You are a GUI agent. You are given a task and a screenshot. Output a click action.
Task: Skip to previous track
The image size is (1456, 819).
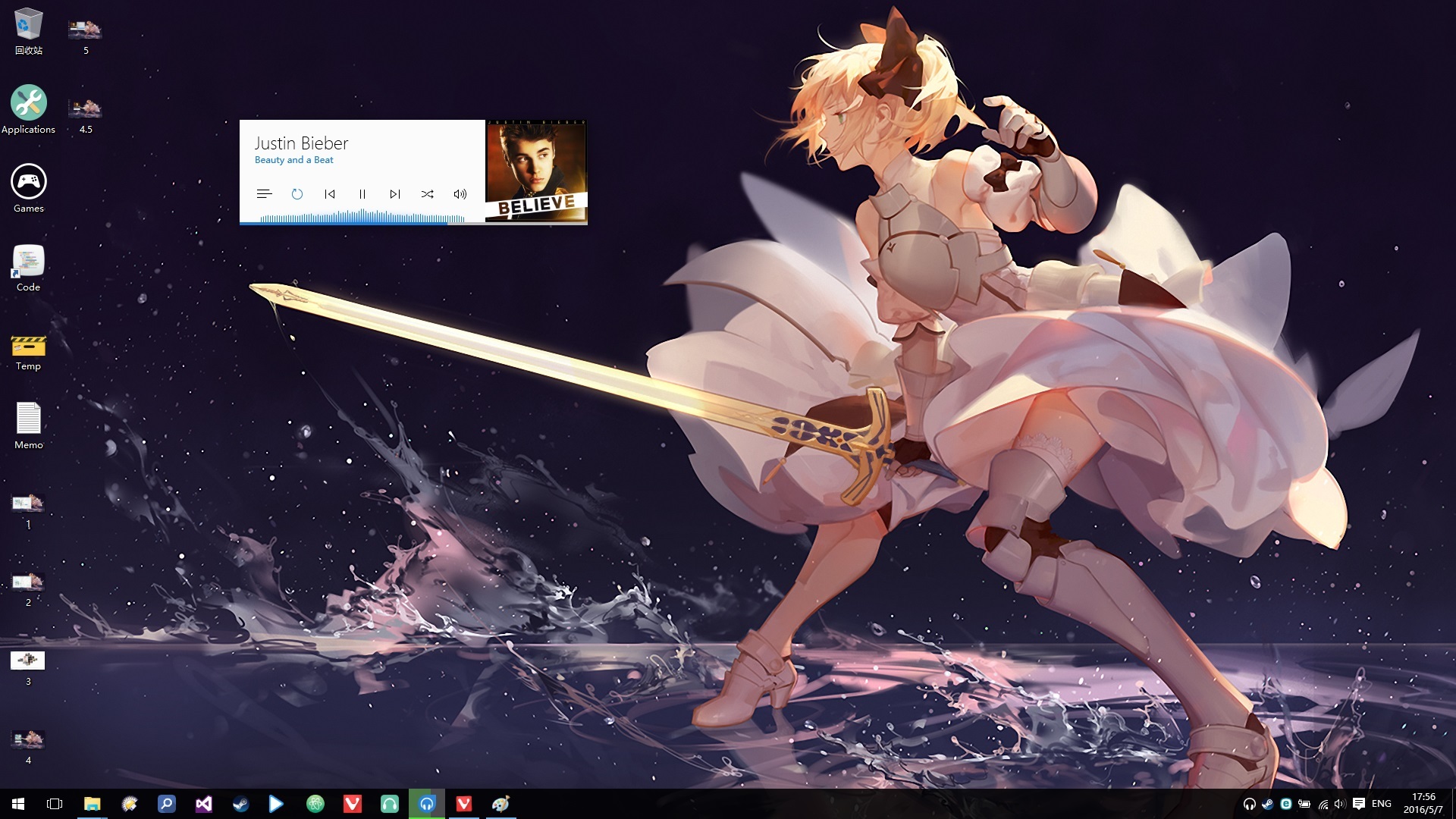(x=330, y=194)
